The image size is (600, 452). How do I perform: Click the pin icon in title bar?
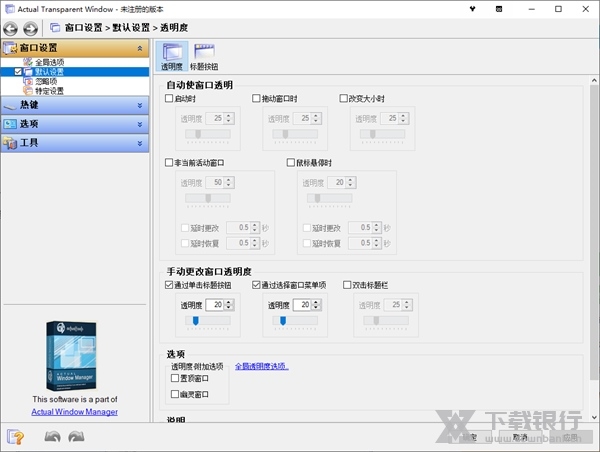[x=473, y=9]
